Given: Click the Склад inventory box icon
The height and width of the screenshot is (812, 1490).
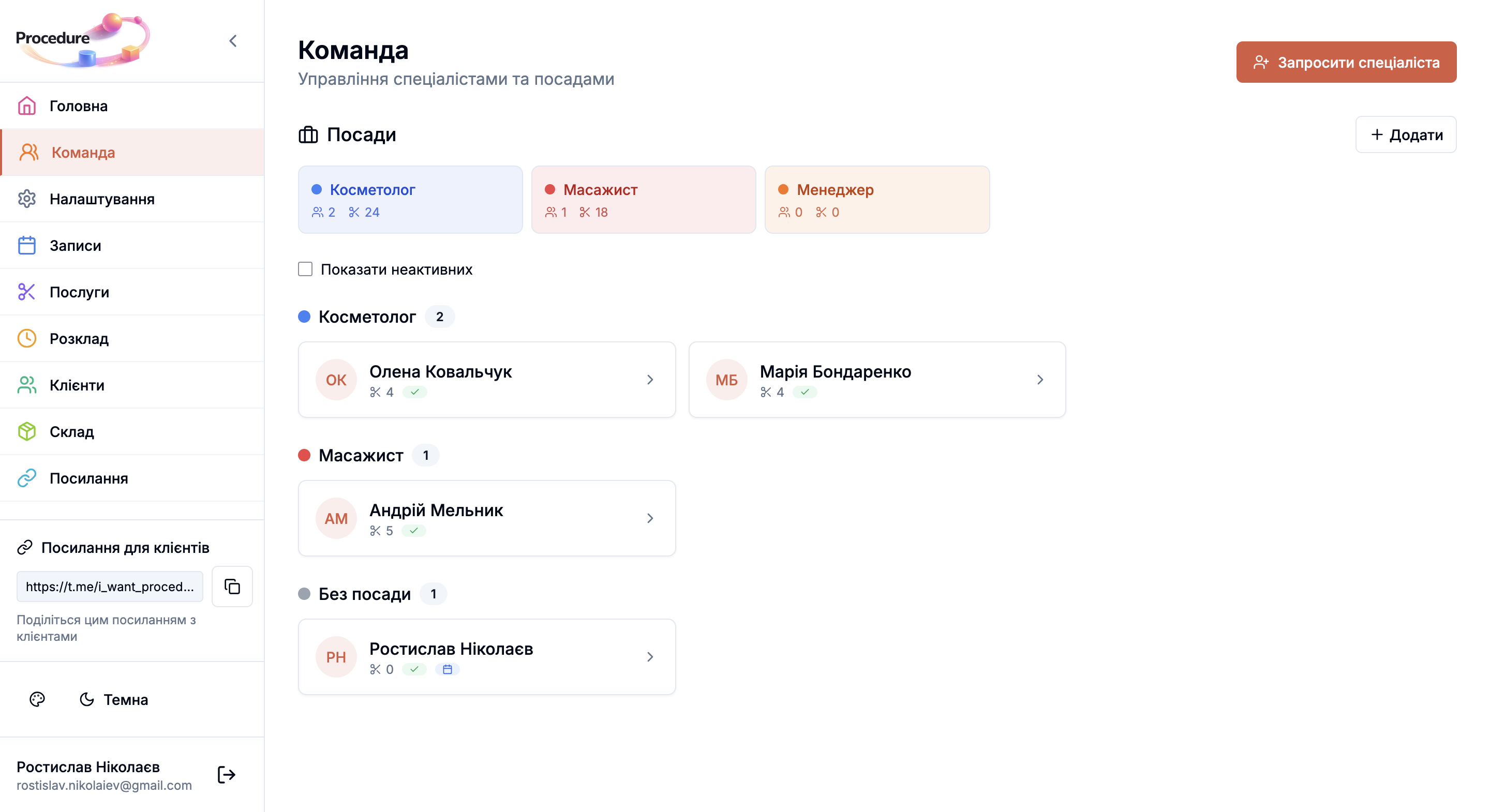Looking at the screenshot, I should tap(26, 431).
